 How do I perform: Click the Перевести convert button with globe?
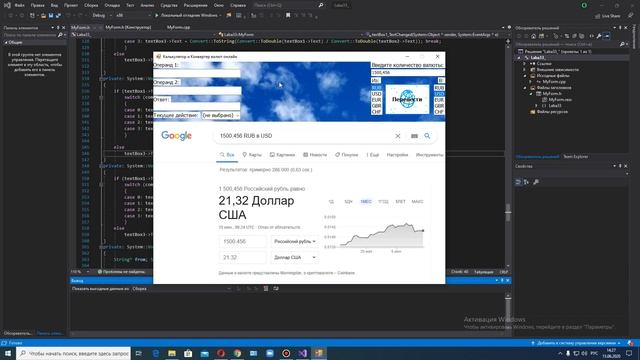click(x=407, y=99)
